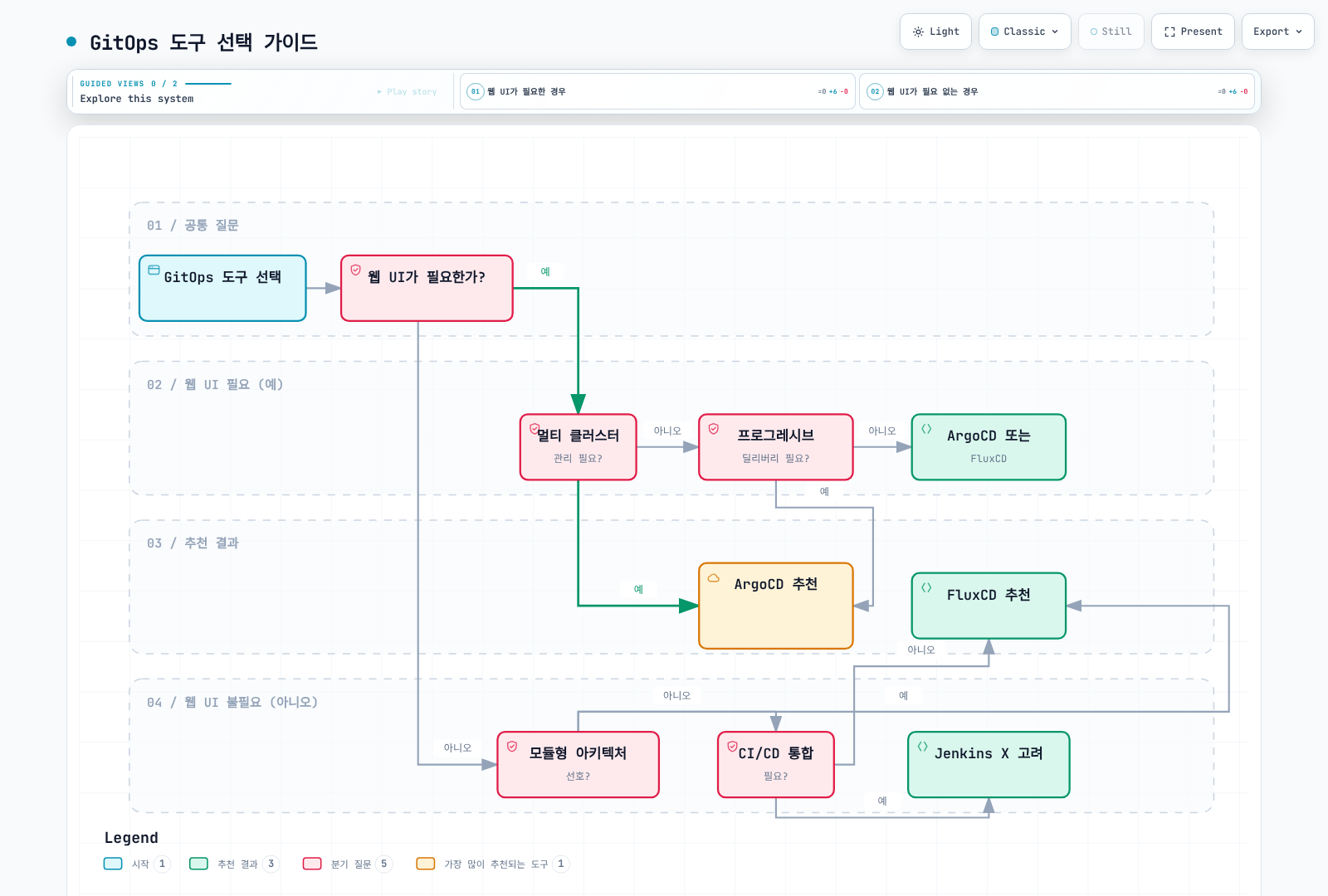The height and width of the screenshot is (896, 1328).
Task: Toggle the Light theme button
Action: [x=935, y=32]
